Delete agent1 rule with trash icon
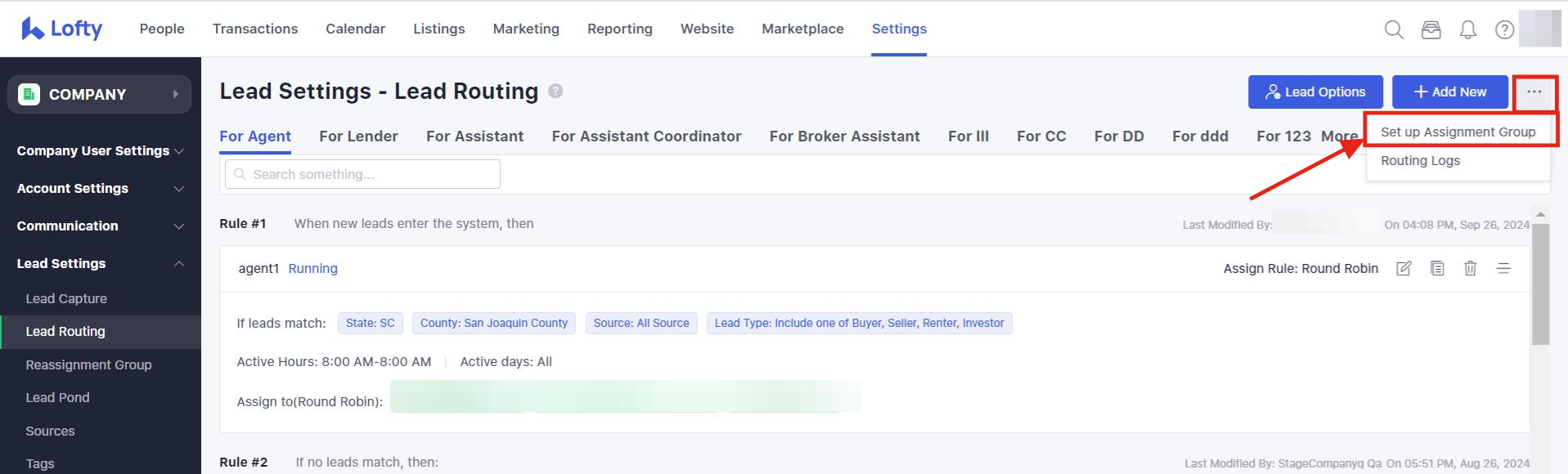This screenshot has width=1568, height=474. [x=1470, y=268]
